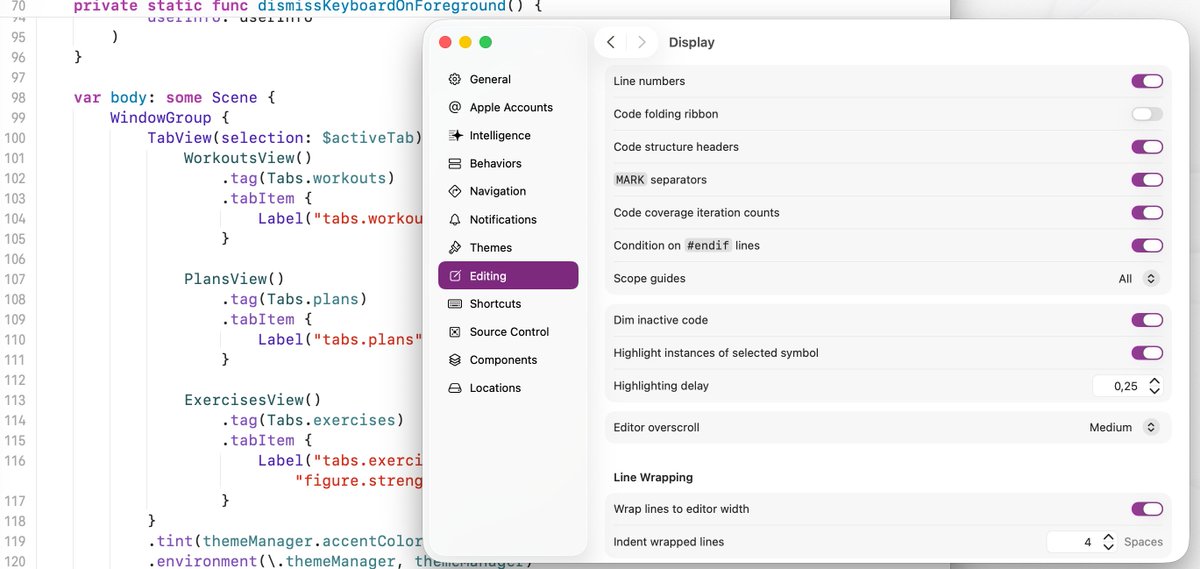Open the Shortcuts settings pane
Screen dimensions: 1200x569
coord(508,303)
